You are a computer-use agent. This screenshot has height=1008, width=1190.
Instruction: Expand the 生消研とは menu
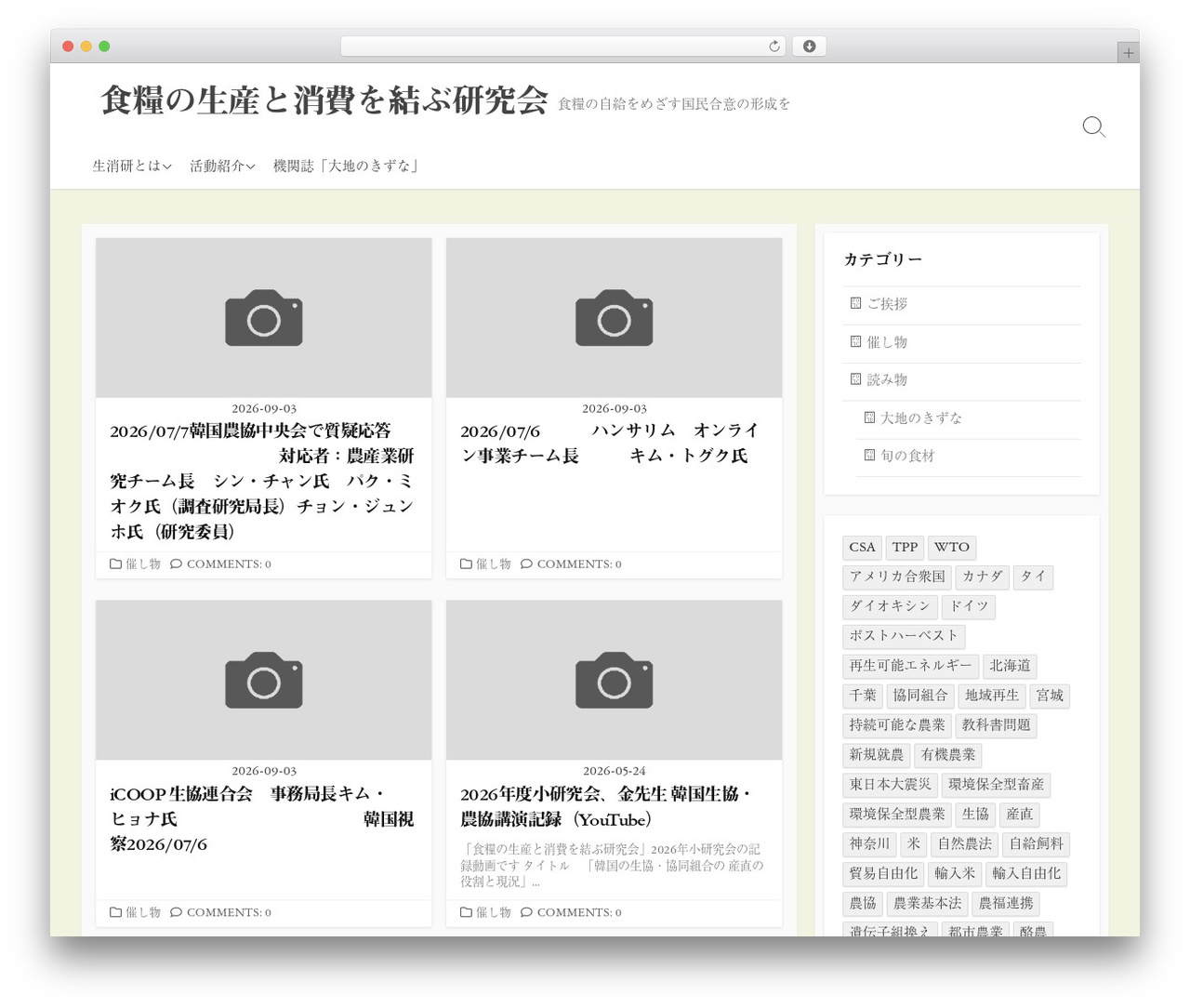click(132, 166)
